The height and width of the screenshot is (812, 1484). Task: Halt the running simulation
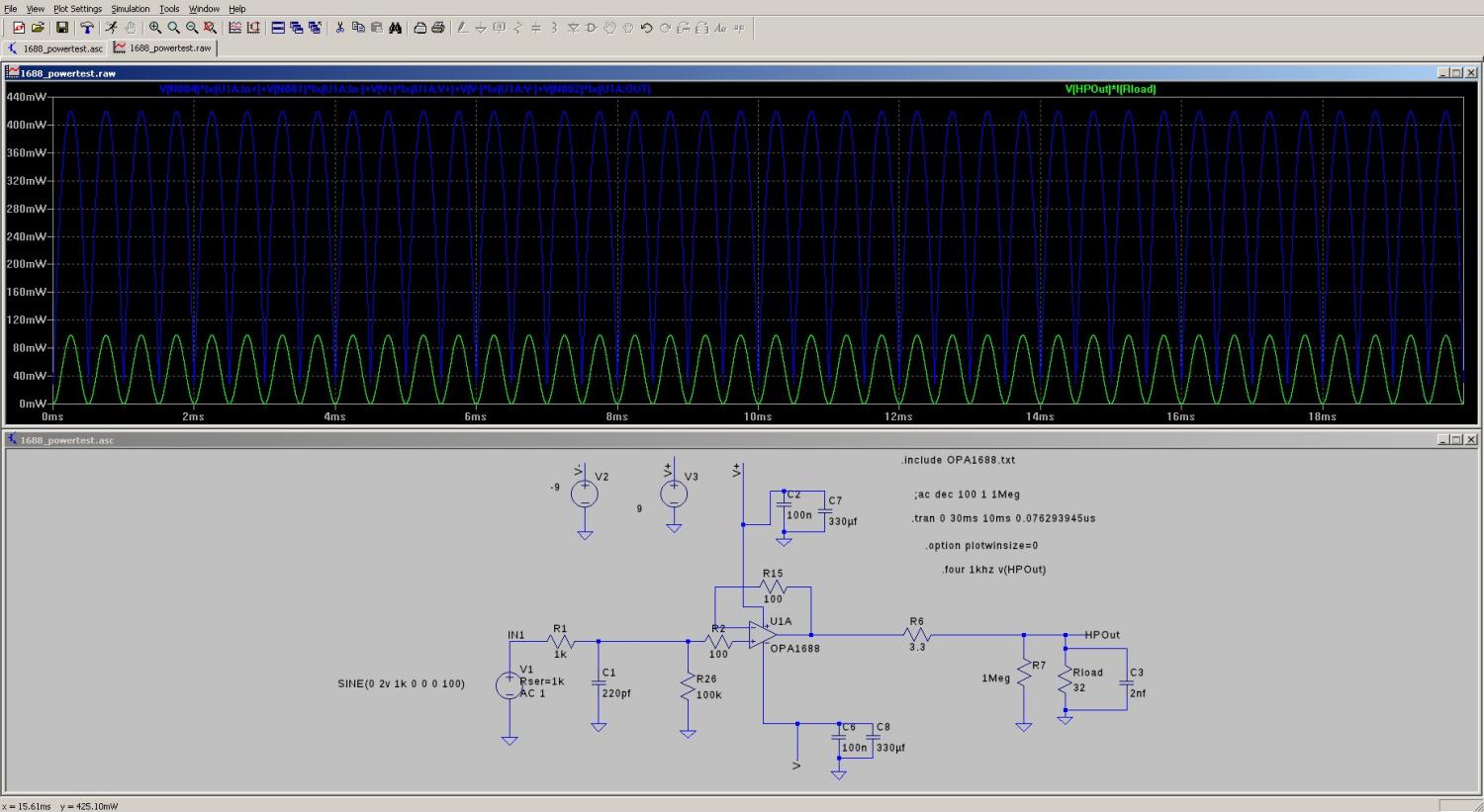tap(130, 28)
